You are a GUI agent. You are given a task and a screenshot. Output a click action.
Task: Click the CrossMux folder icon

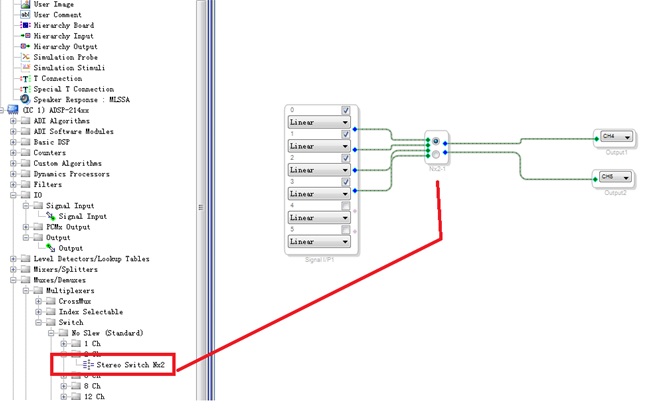(51, 301)
